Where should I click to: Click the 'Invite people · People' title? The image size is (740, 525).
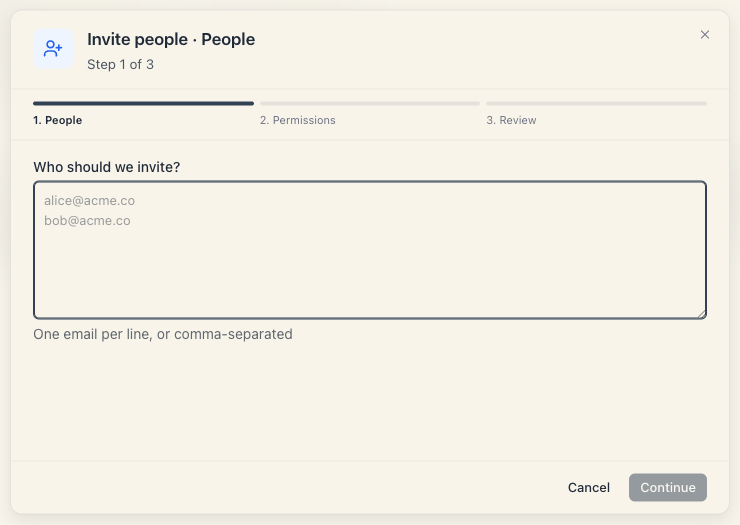pos(171,39)
